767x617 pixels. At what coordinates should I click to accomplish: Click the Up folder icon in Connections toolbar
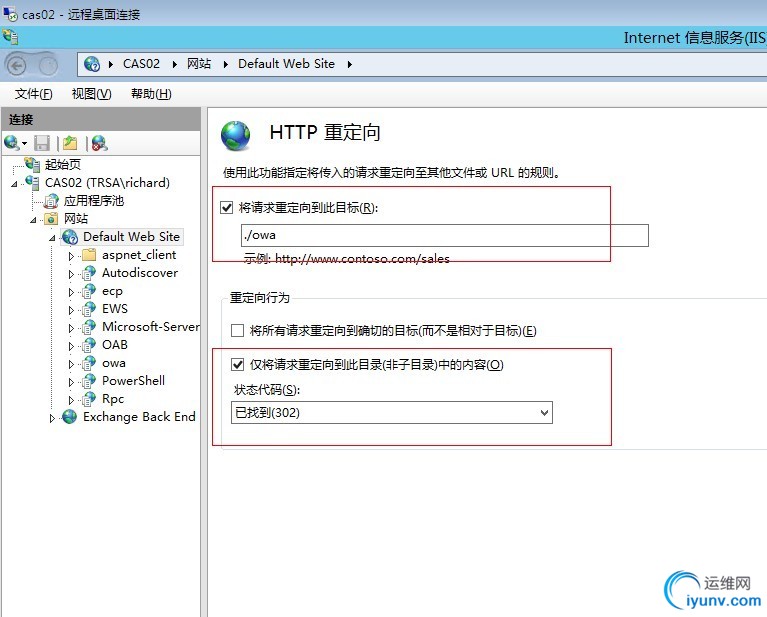(70, 143)
